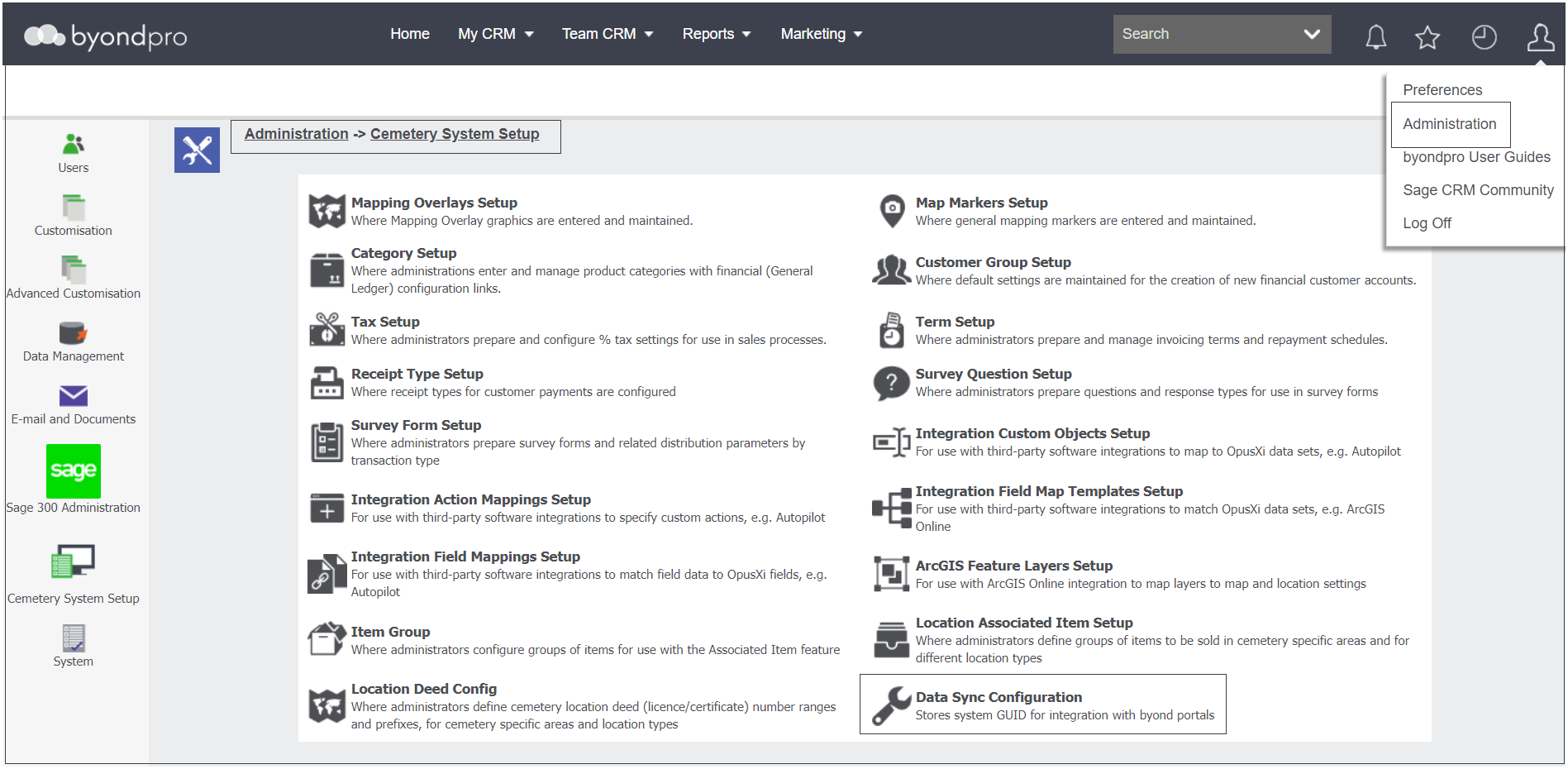Click the byondpro logo
This screenshot has height=769, width=1568.
coord(106,36)
